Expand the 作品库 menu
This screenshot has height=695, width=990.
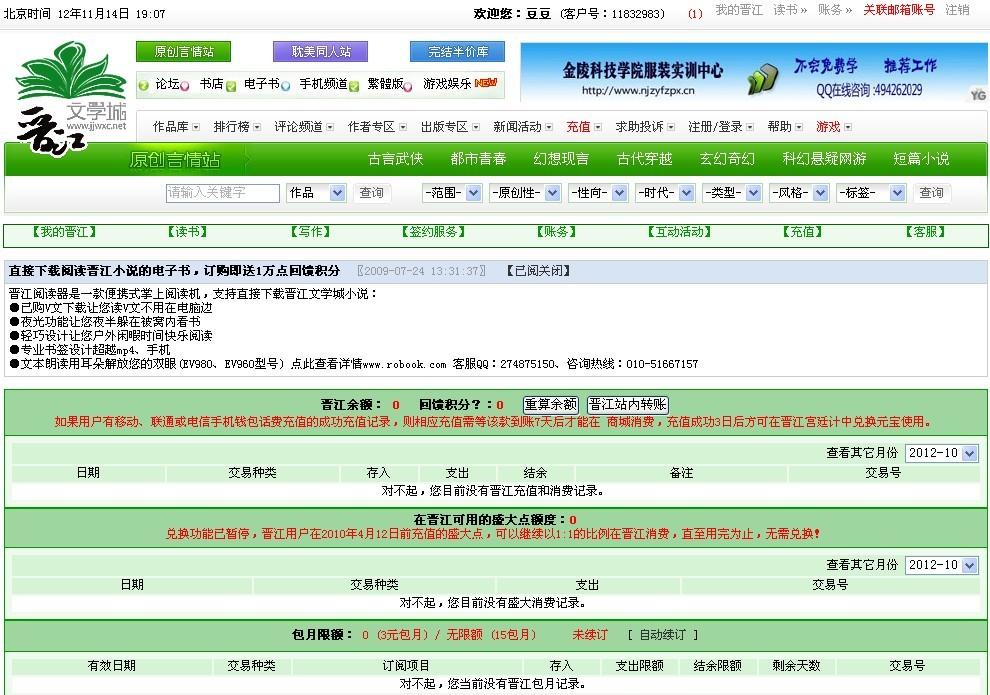click(x=176, y=127)
